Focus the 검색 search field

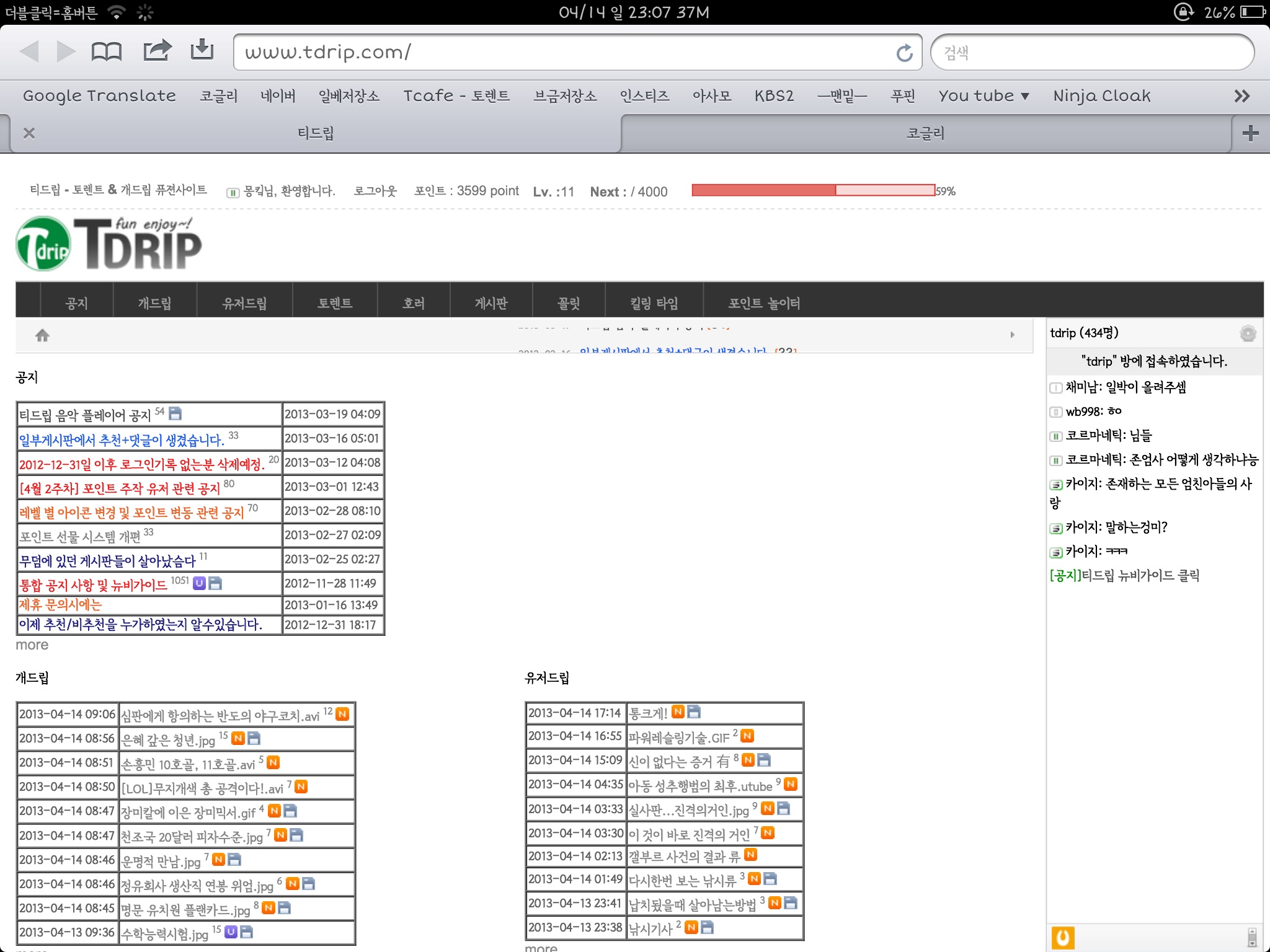(1091, 53)
